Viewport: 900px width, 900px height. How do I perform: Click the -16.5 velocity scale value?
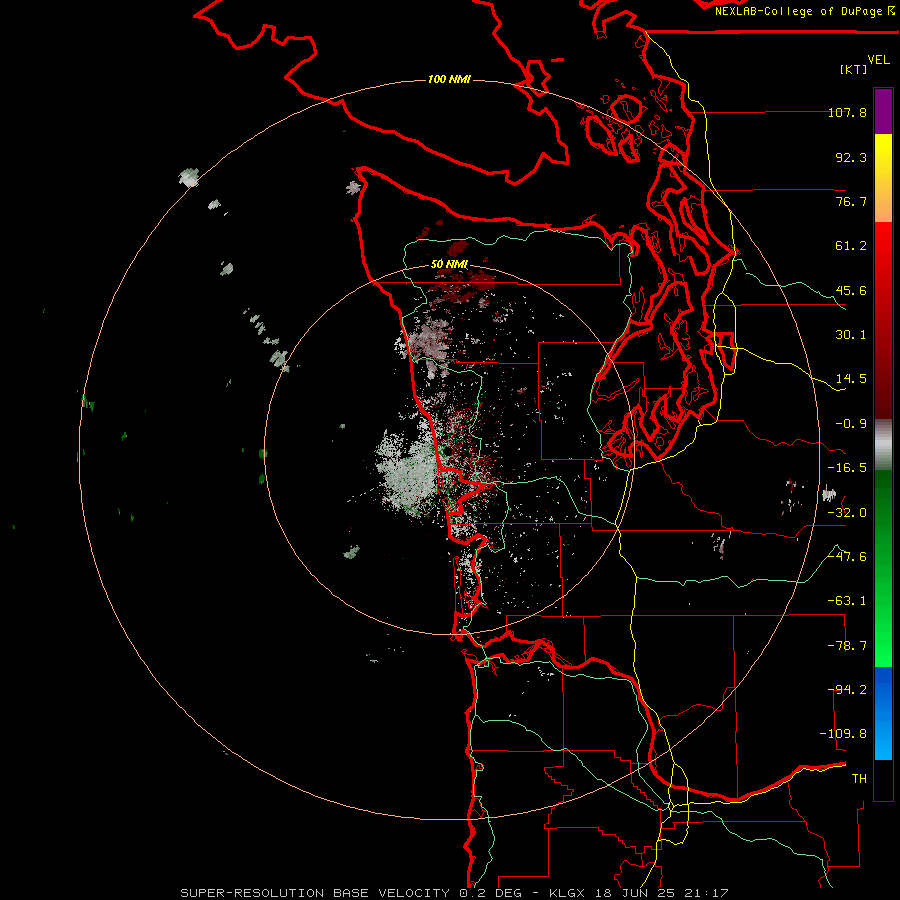(x=847, y=468)
